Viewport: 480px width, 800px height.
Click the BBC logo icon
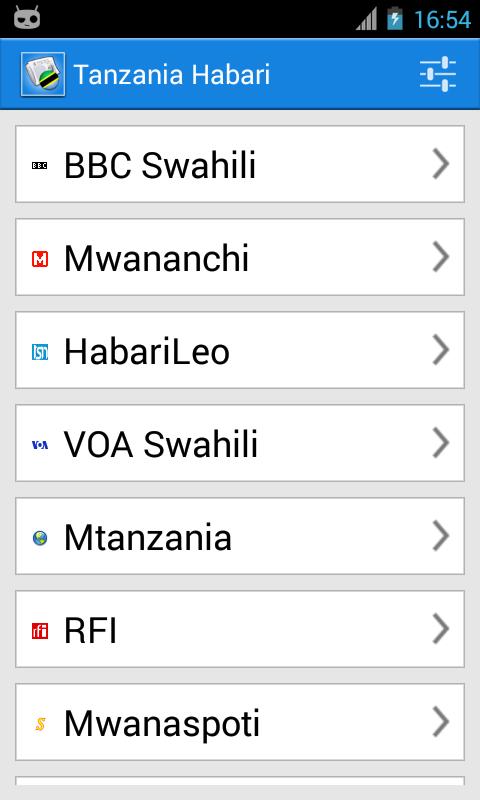(40, 165)
